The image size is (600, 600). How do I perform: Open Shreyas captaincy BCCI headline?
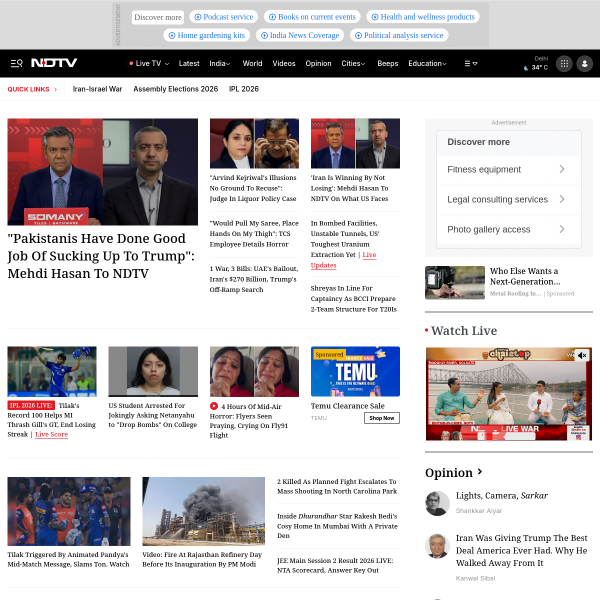354,298
